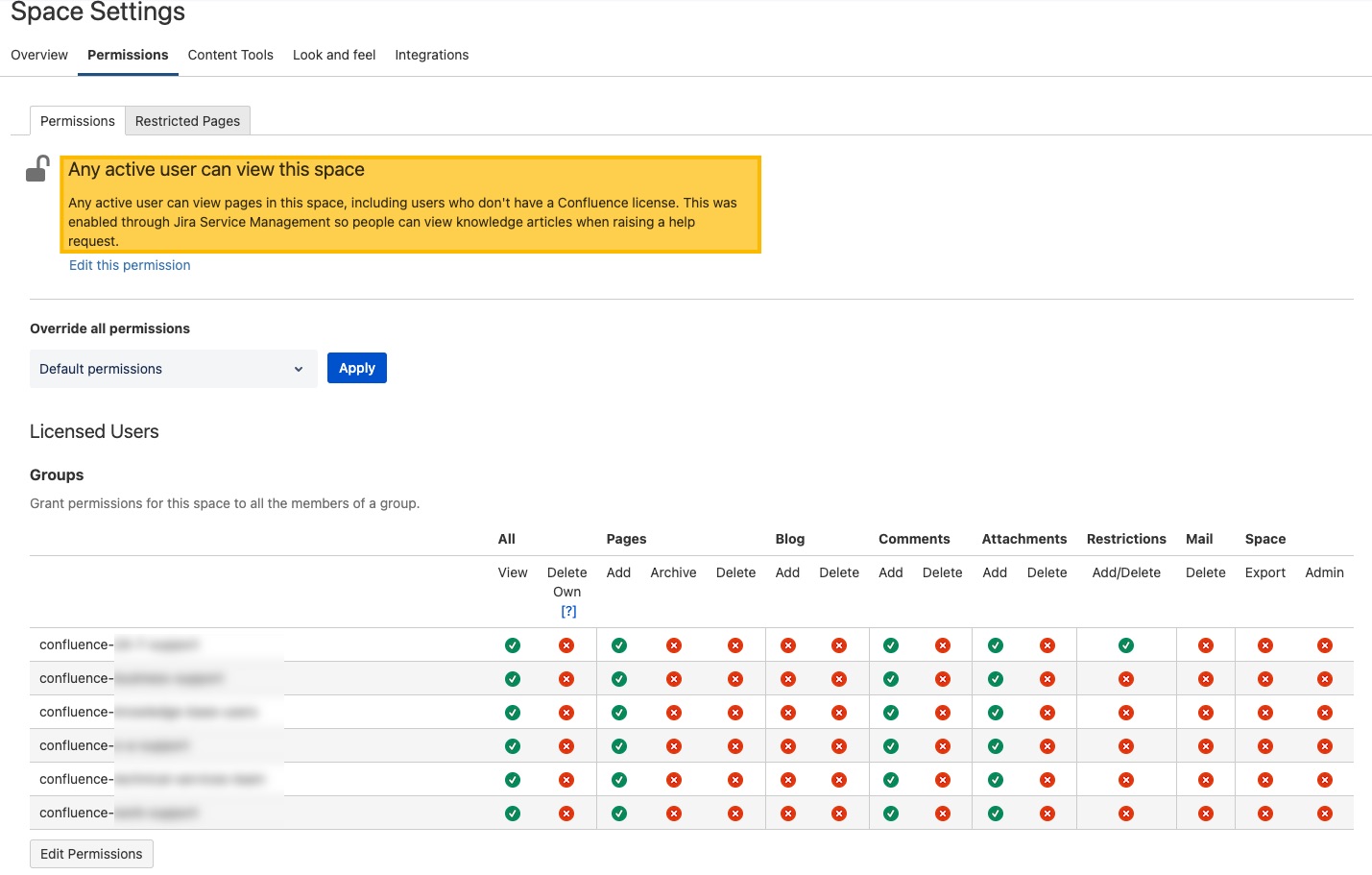Click the Admin column header
The width and height of the screenshot is (1372, 875).
tap(1325, 572)
